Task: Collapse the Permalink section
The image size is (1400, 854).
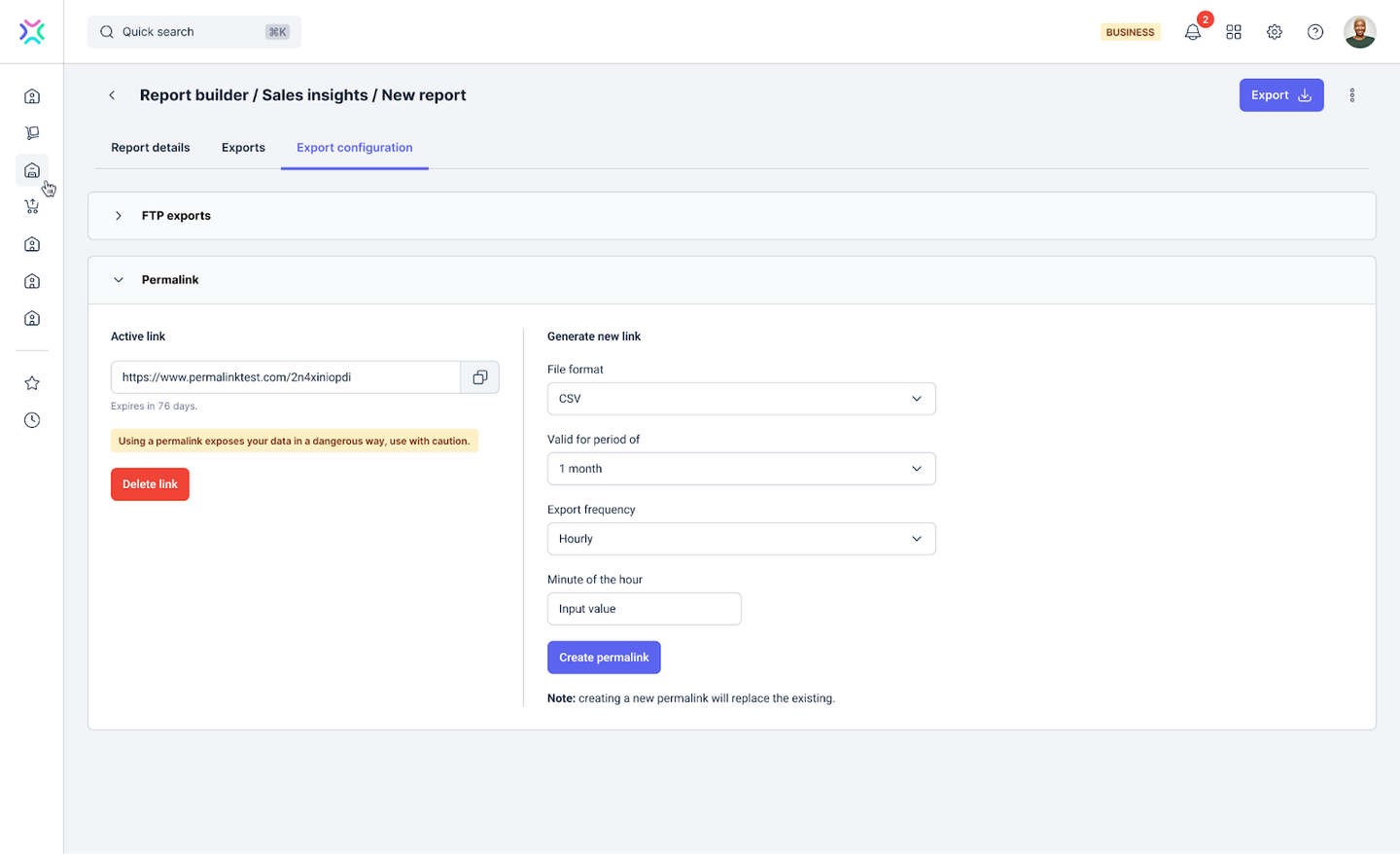Action: pos(119,280)
